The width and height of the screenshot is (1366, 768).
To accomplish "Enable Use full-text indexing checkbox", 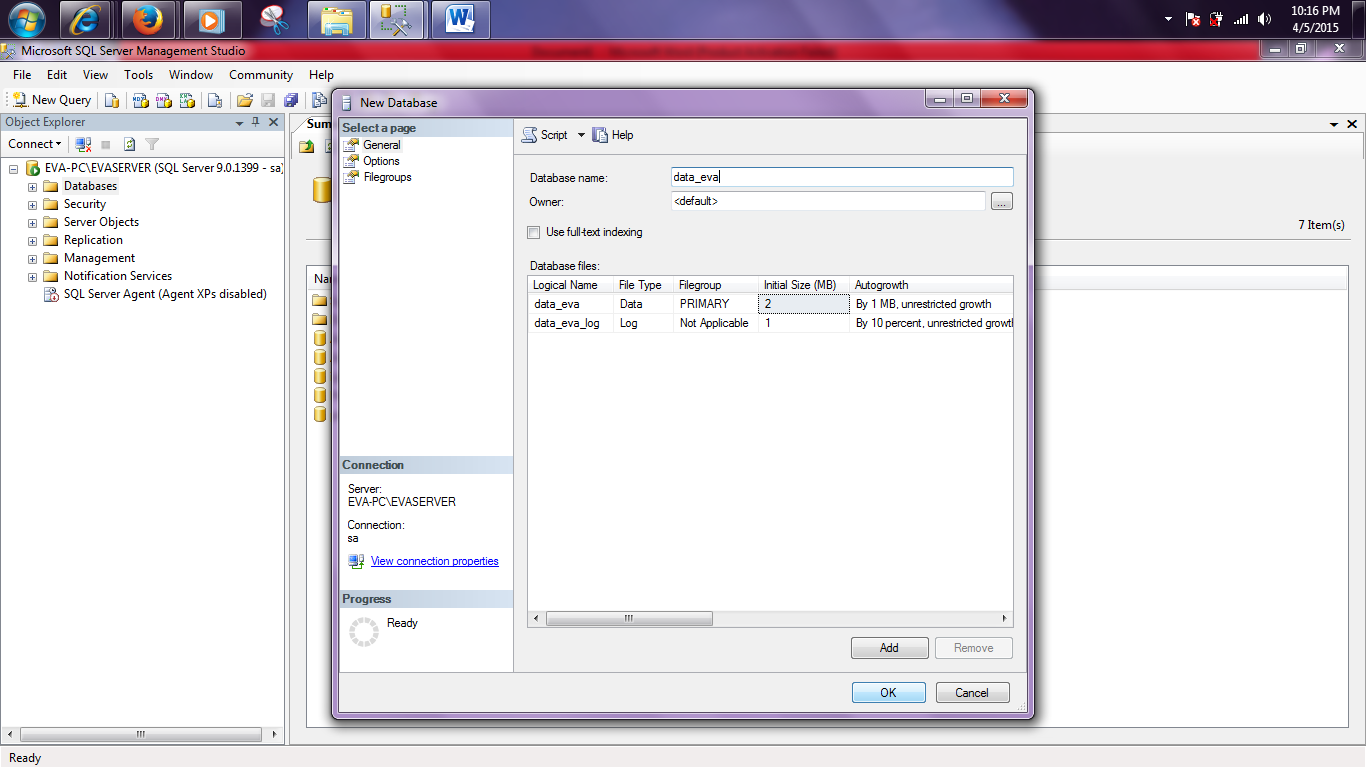I will [x=534, y=232].
